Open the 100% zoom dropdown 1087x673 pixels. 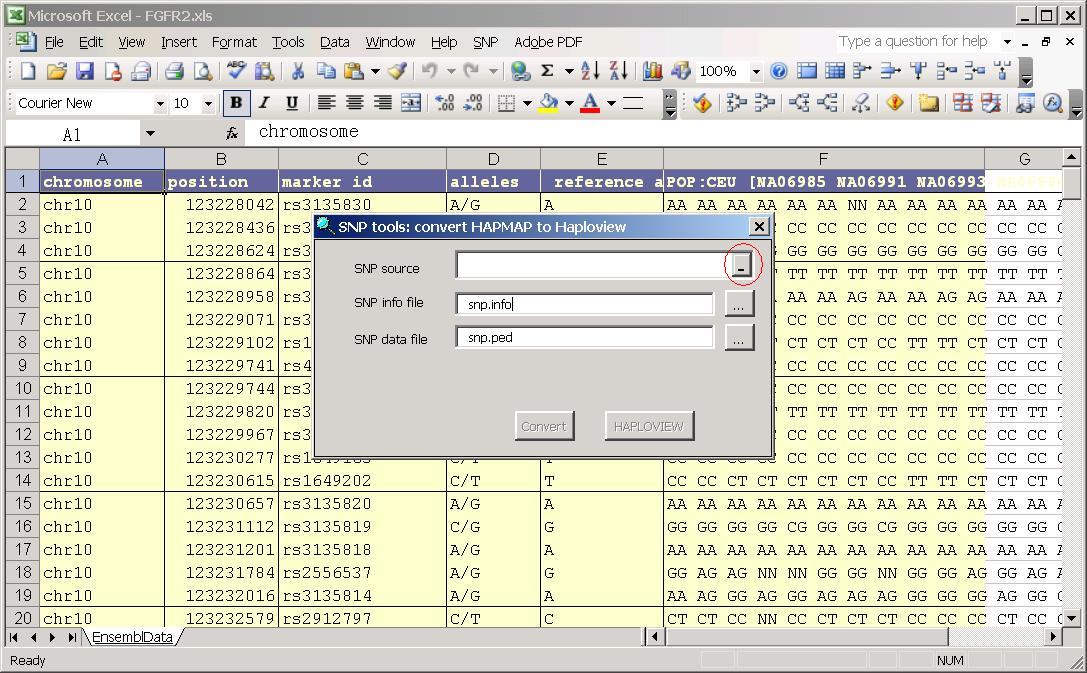[756, 72]
